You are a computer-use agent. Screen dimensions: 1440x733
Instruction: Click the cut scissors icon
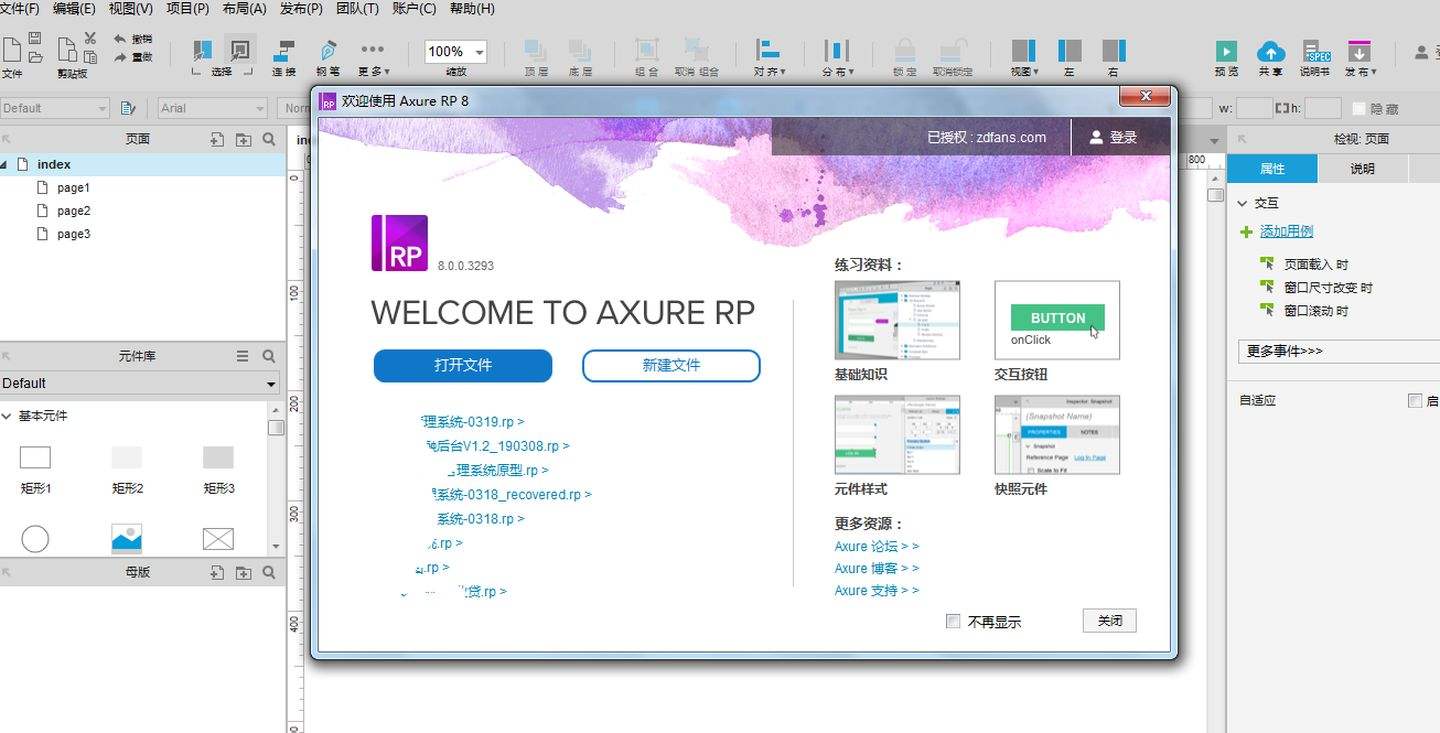click(90, 38)
